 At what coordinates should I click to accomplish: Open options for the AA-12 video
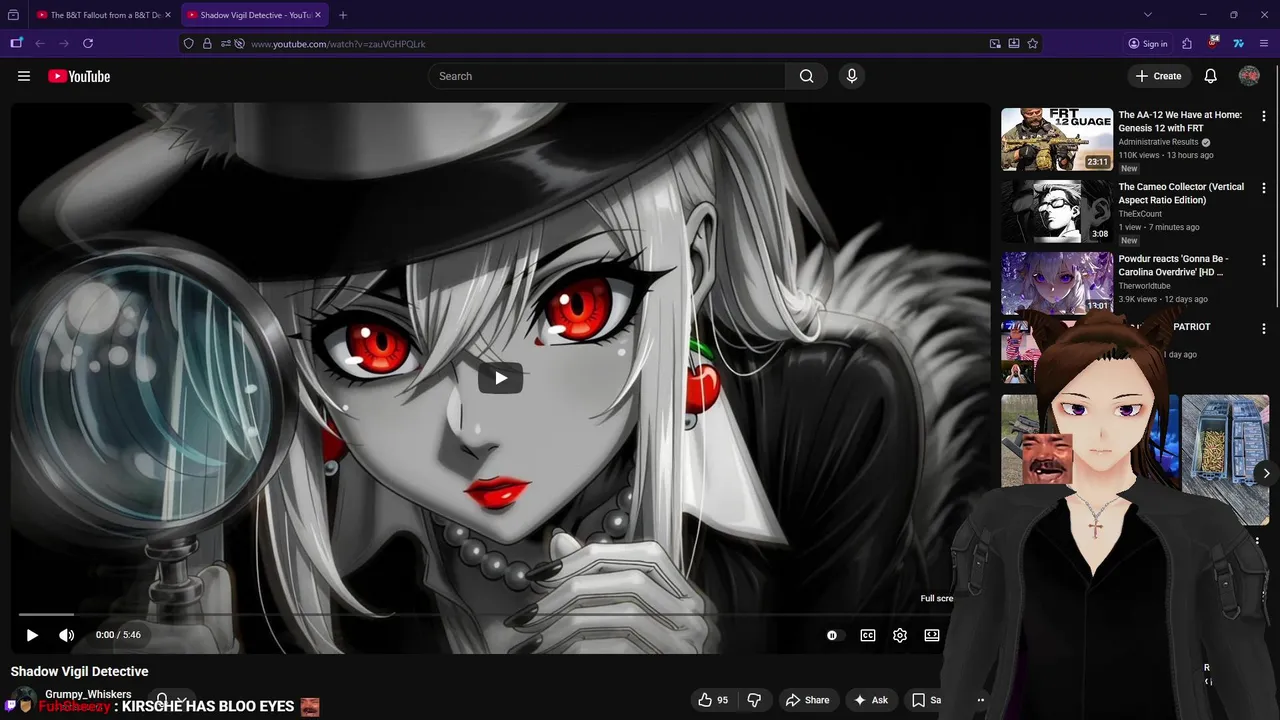click(1263, 116)
